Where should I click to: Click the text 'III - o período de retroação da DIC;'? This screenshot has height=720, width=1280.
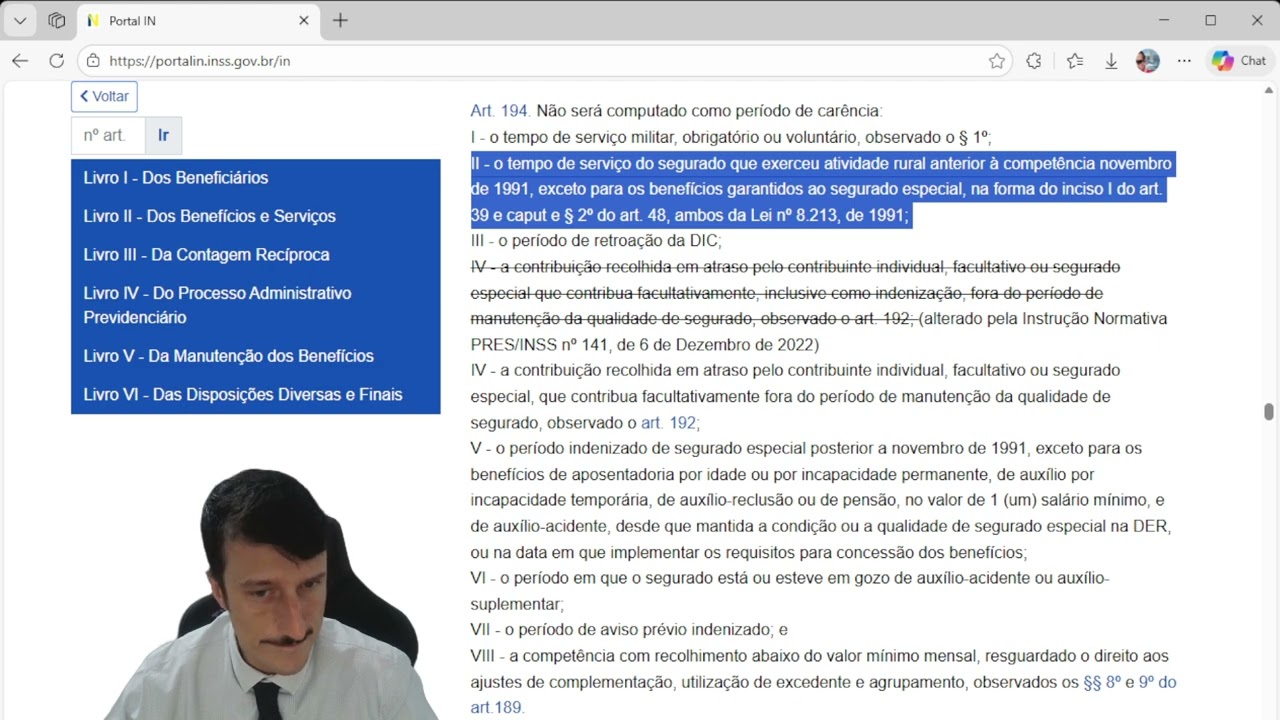pos(596,241)
